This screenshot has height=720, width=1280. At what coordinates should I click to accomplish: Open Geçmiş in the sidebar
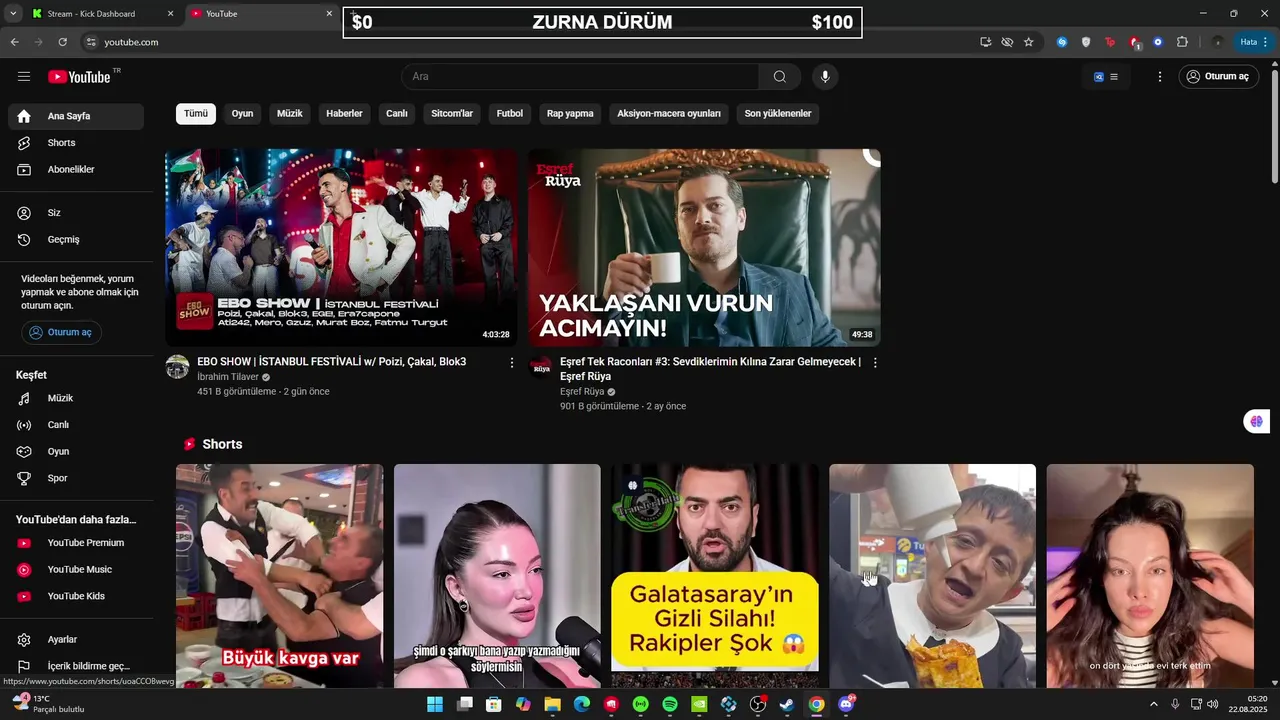tap(76, 240)
